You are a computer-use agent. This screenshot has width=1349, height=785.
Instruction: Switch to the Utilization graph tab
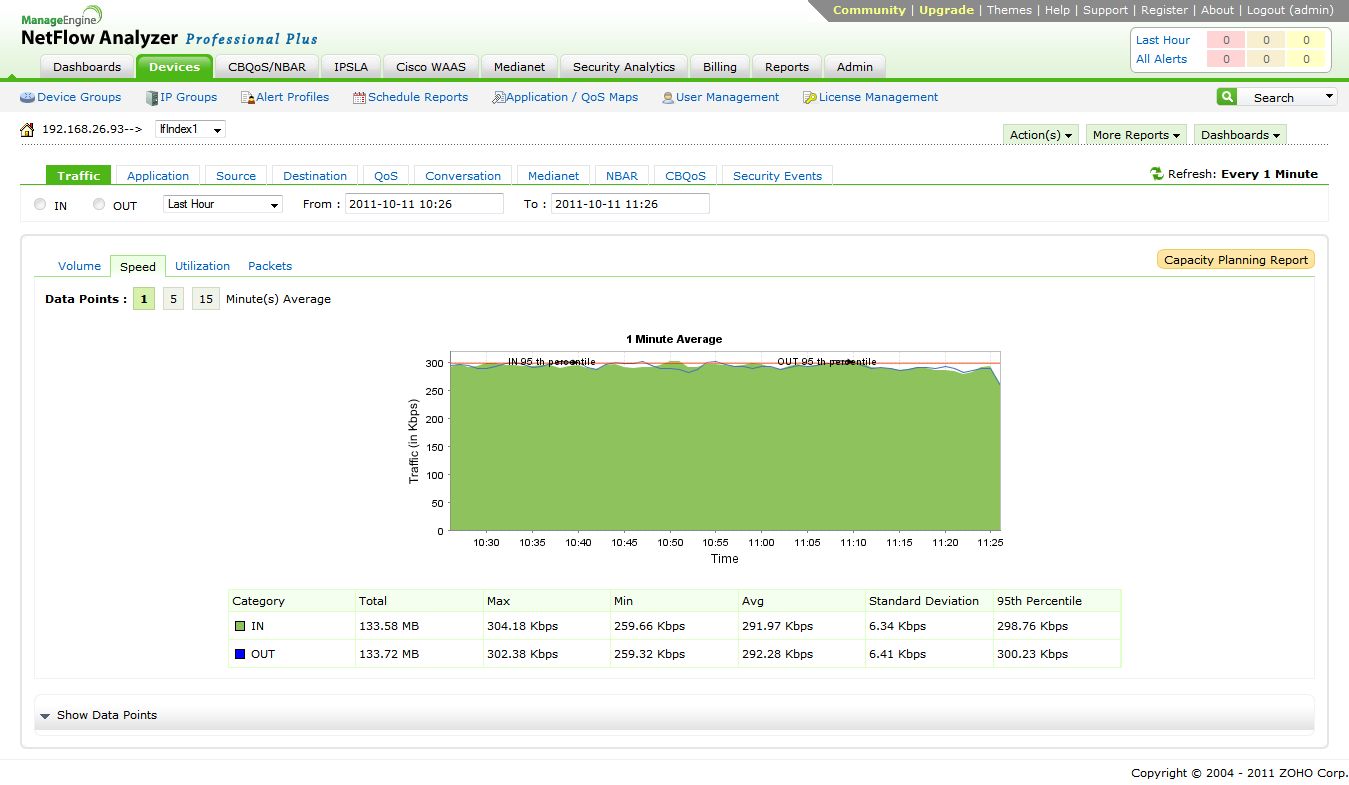click(x=202, y=266)
